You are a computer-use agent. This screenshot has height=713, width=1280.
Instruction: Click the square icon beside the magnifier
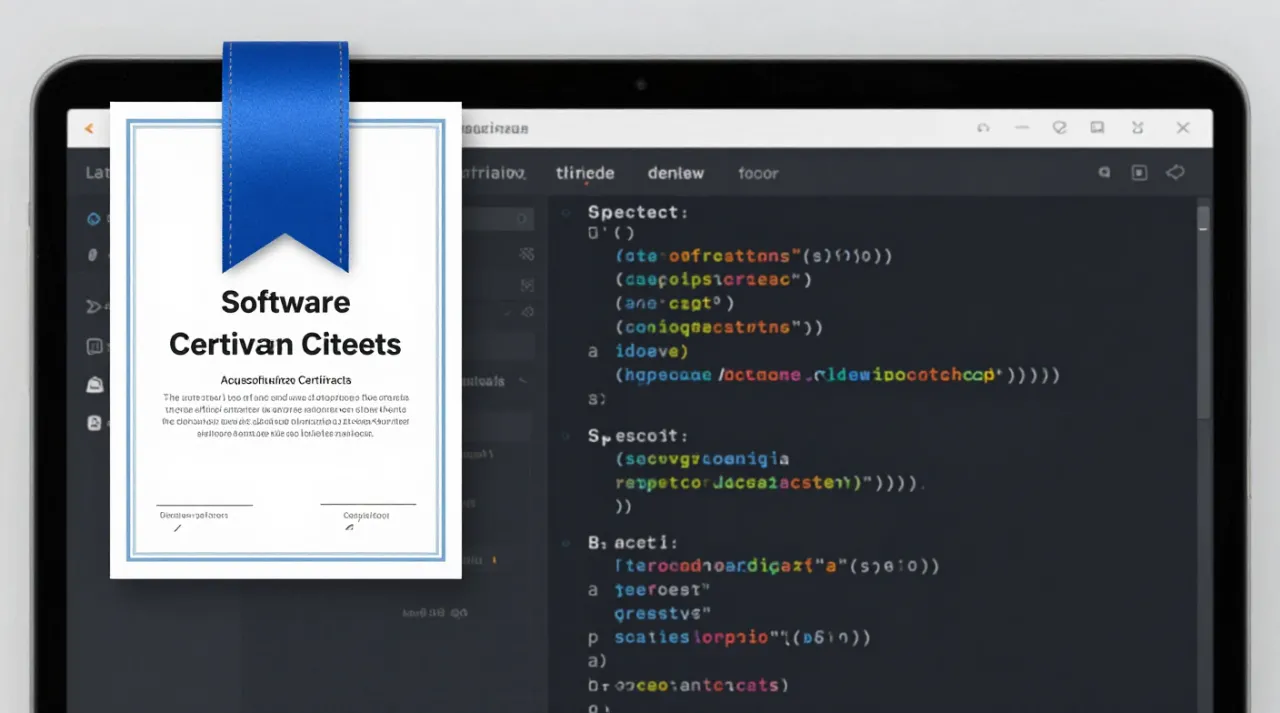click(1139, 172)
